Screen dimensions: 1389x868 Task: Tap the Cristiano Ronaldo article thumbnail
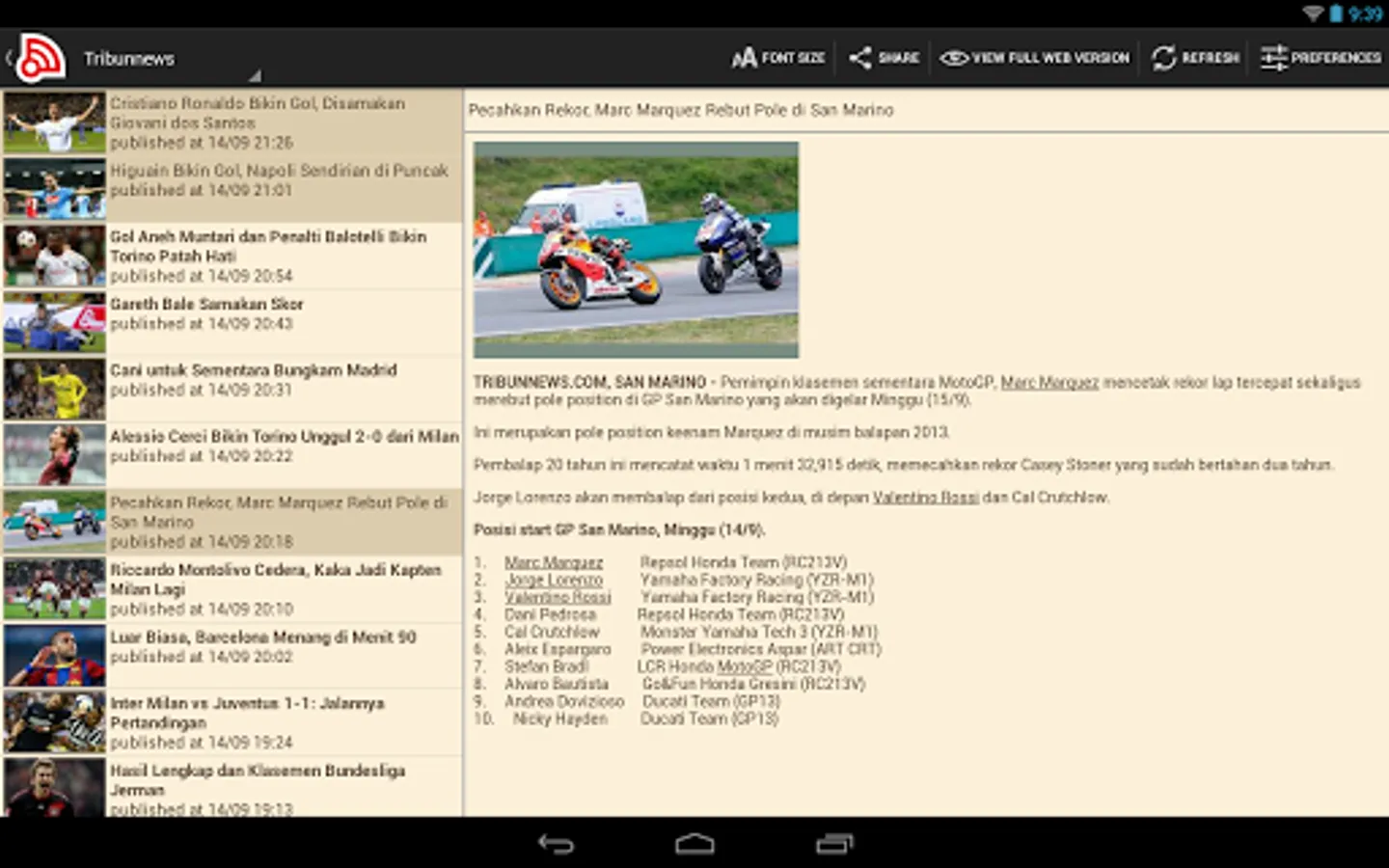(54, 122)
